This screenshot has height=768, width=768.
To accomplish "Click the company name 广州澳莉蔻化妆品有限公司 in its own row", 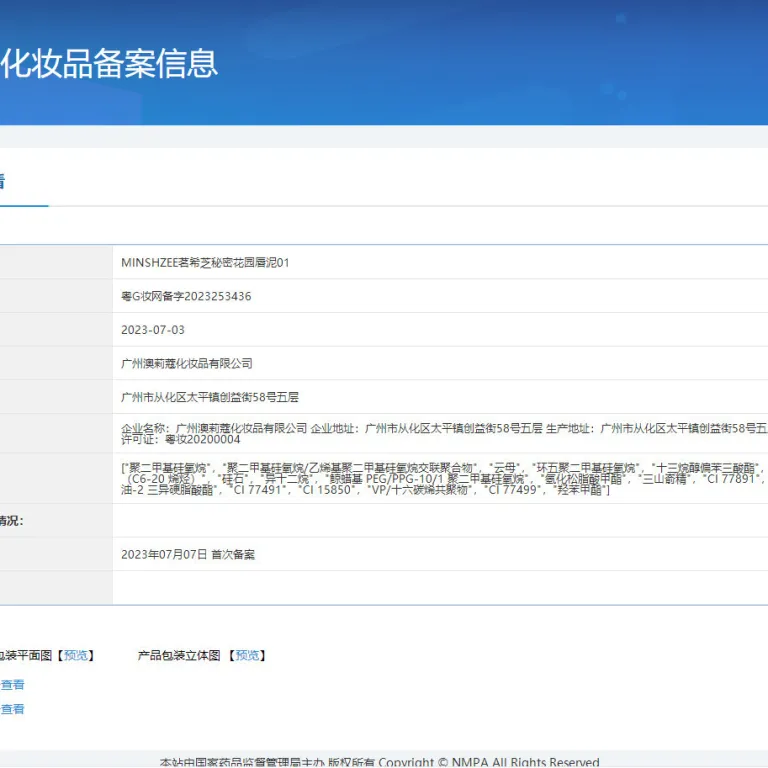I will tap(187, 363).
